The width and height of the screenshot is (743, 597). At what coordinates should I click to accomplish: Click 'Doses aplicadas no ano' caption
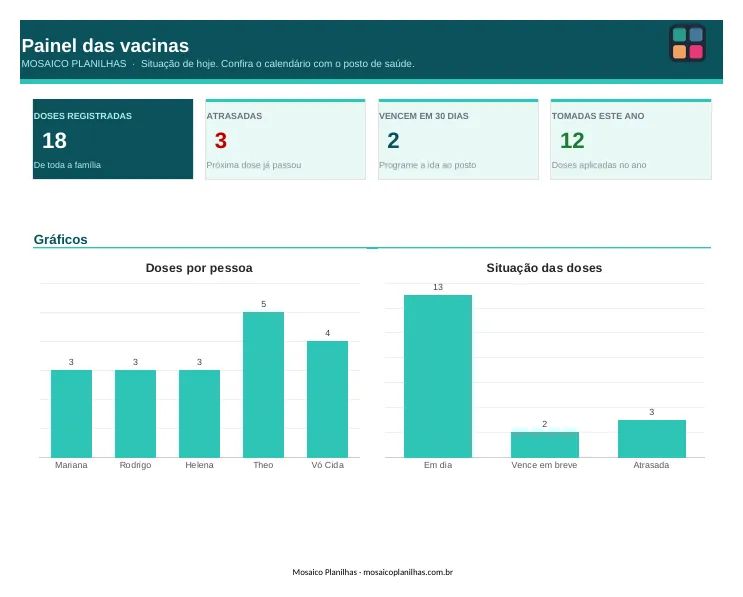(599, 165)
